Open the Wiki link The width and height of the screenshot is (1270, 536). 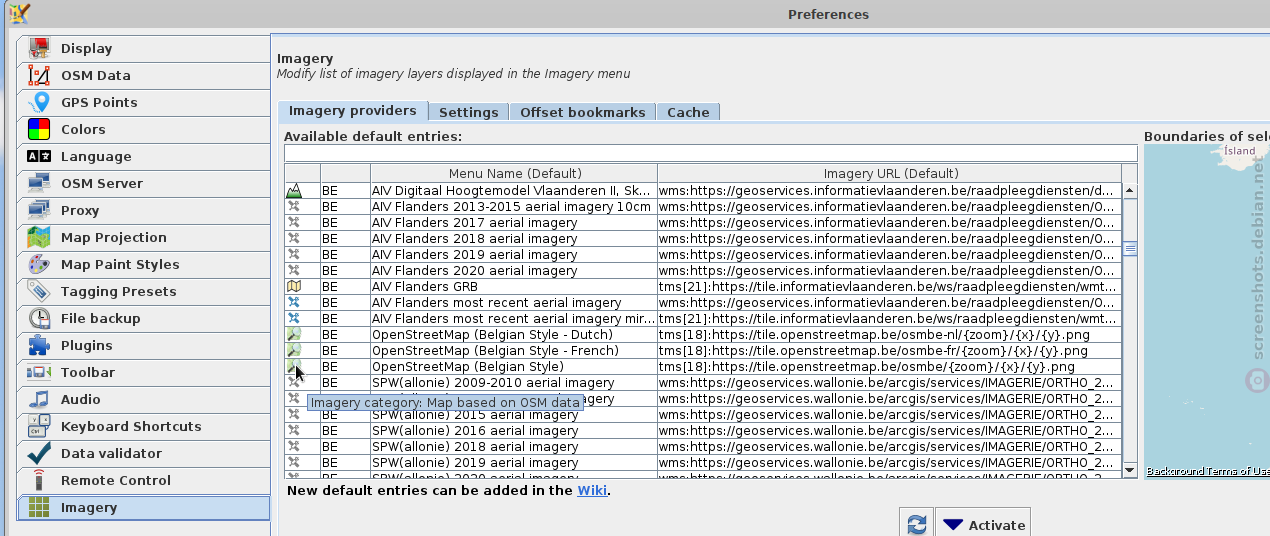591,490
